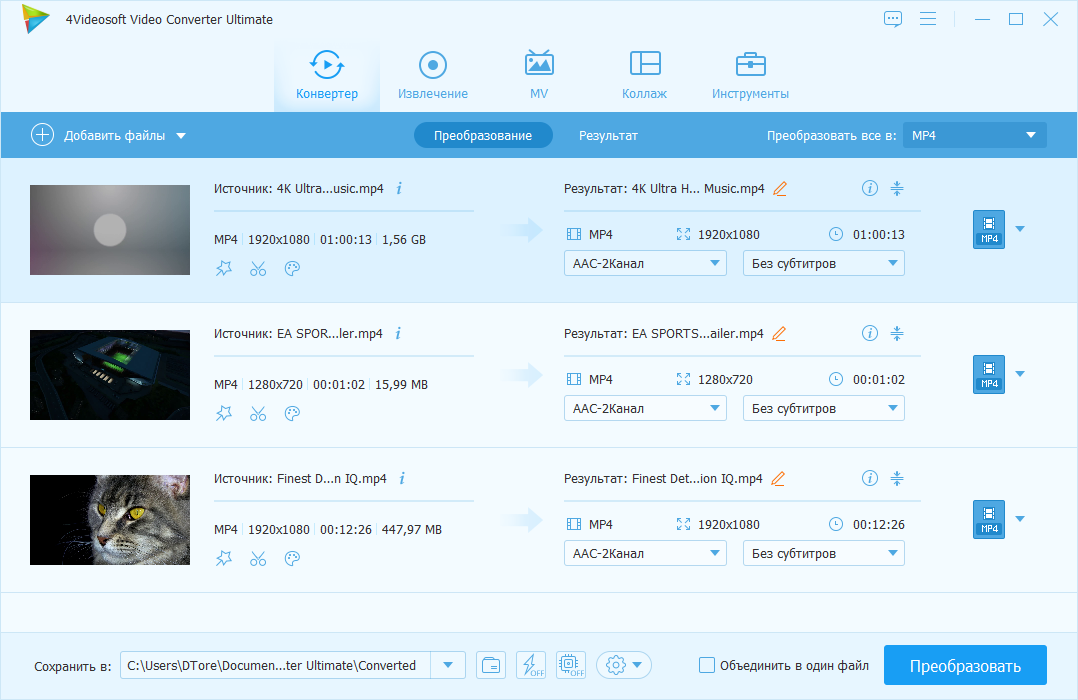Open effects wand for 4K Ultra video

point(224,269)
